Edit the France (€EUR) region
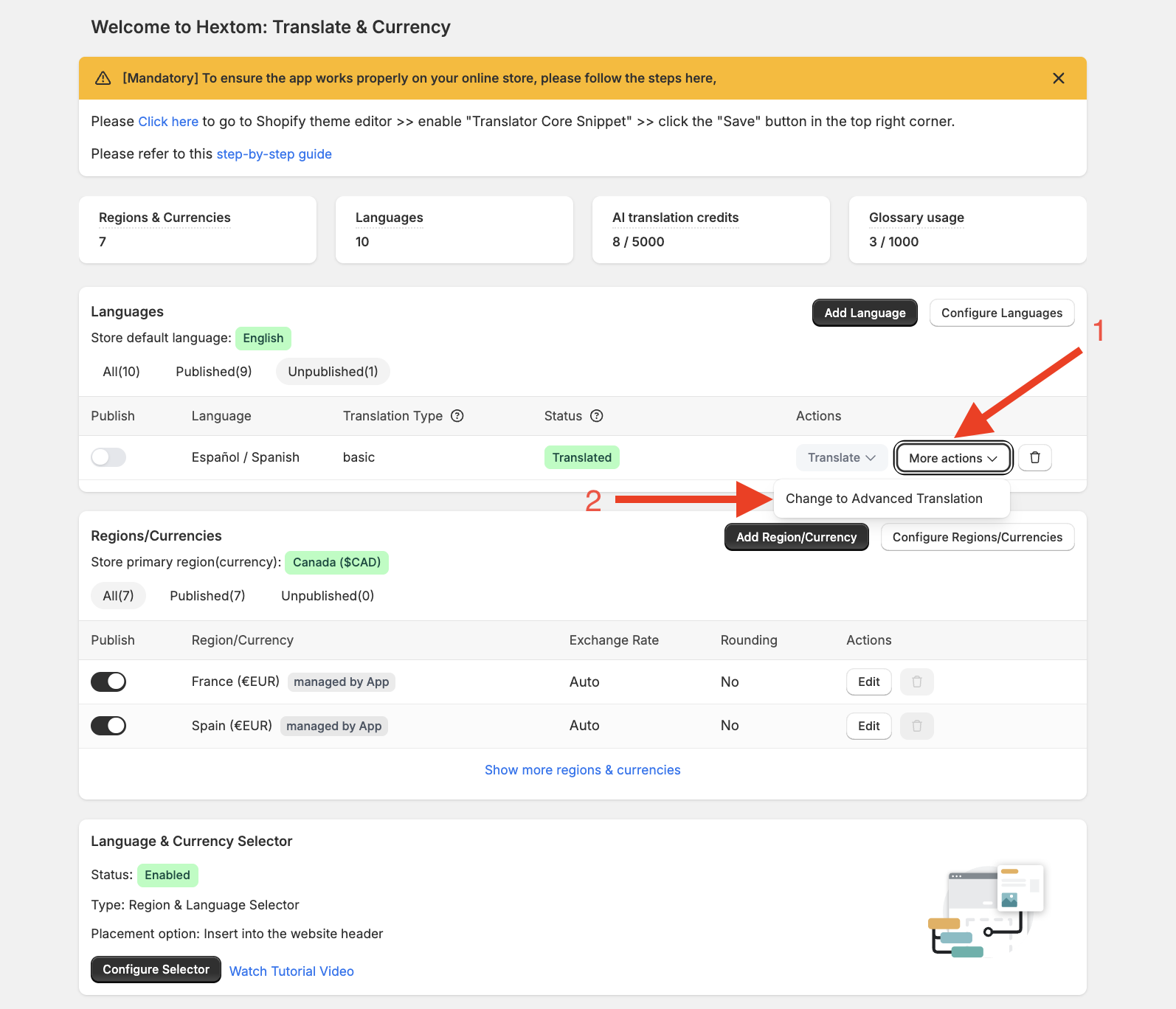 coord(869,682)
